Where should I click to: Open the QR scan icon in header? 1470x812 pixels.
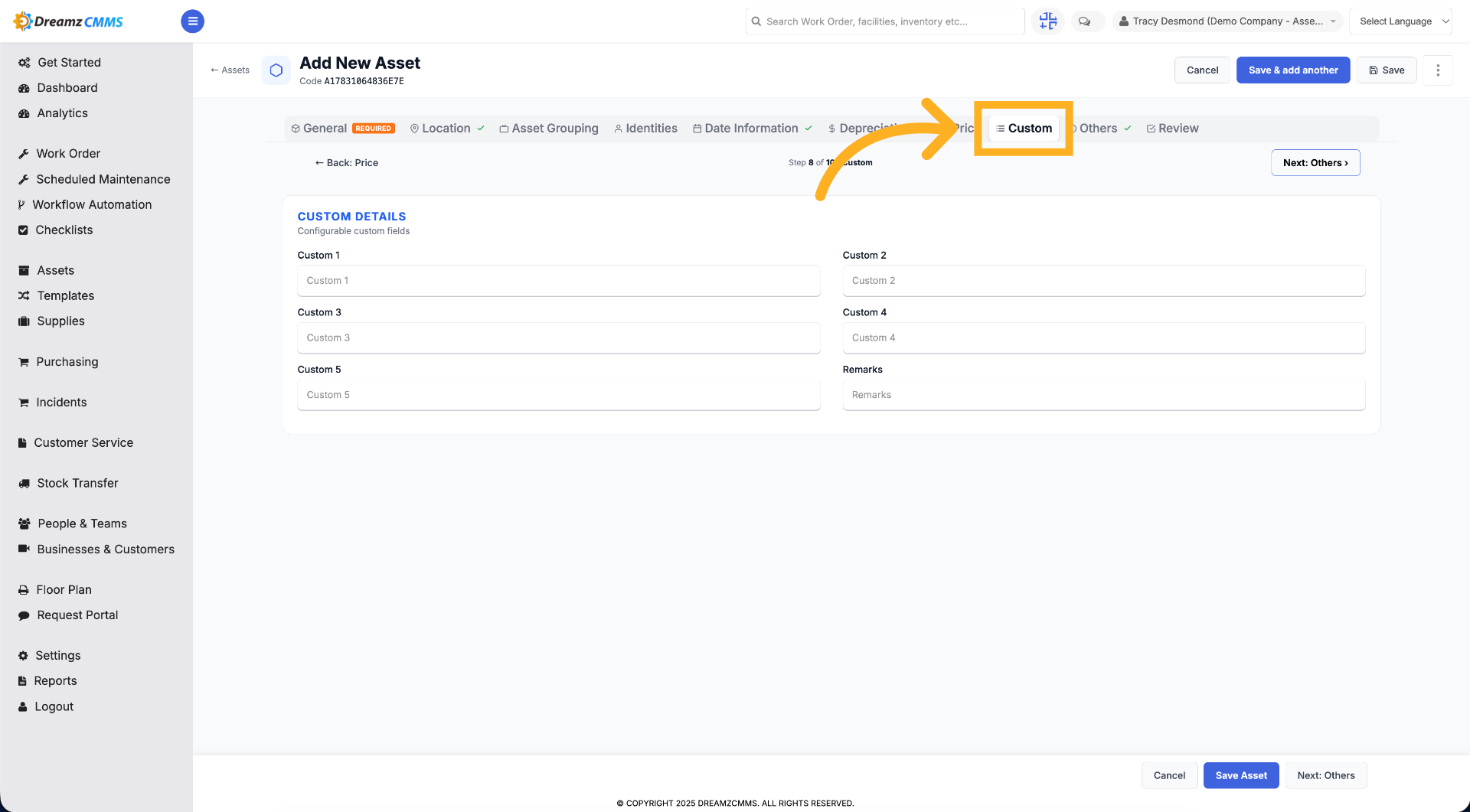tap(1047, 21)
